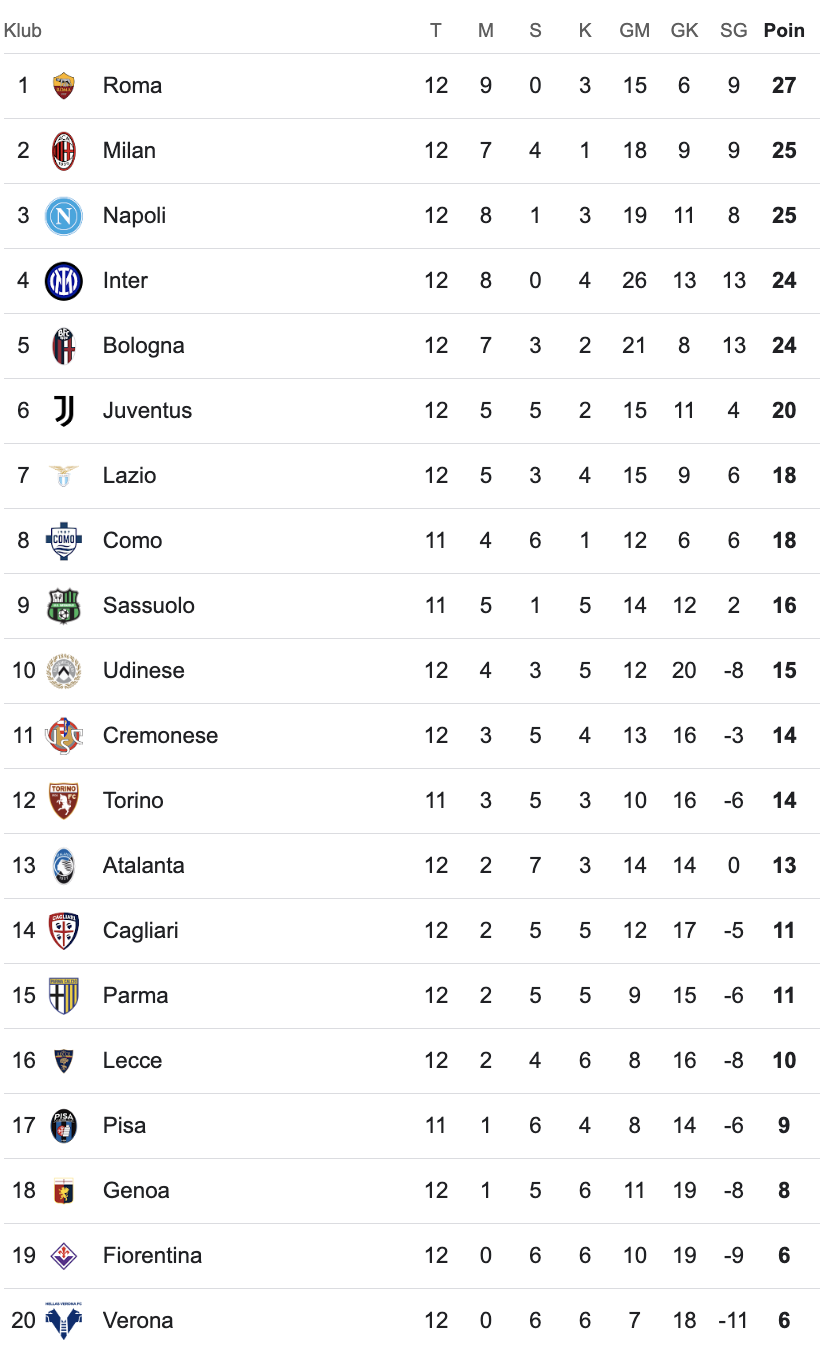Viewport: 820px width, 1348px height.
Task: Click the Torino crest icon
Action: [64, 801]
